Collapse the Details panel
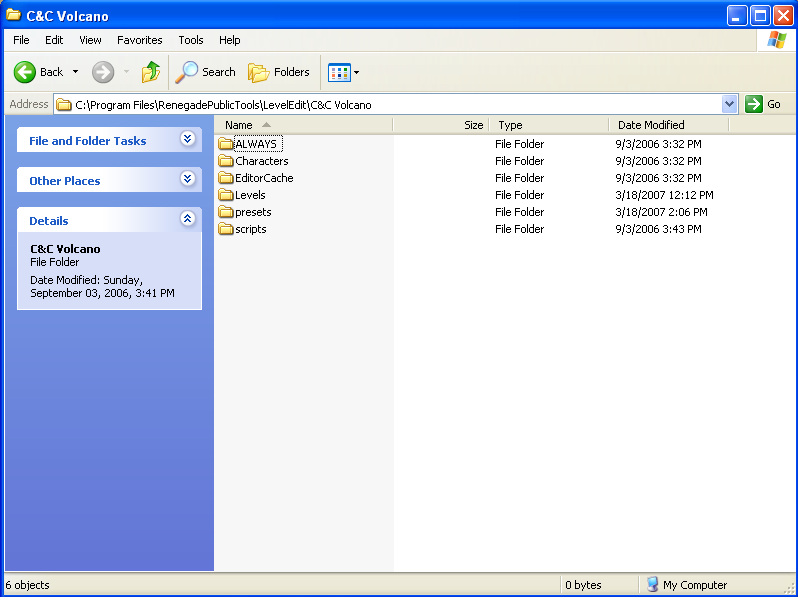The height and width of the screenshot is (597, 798). (x=187, y=219)
